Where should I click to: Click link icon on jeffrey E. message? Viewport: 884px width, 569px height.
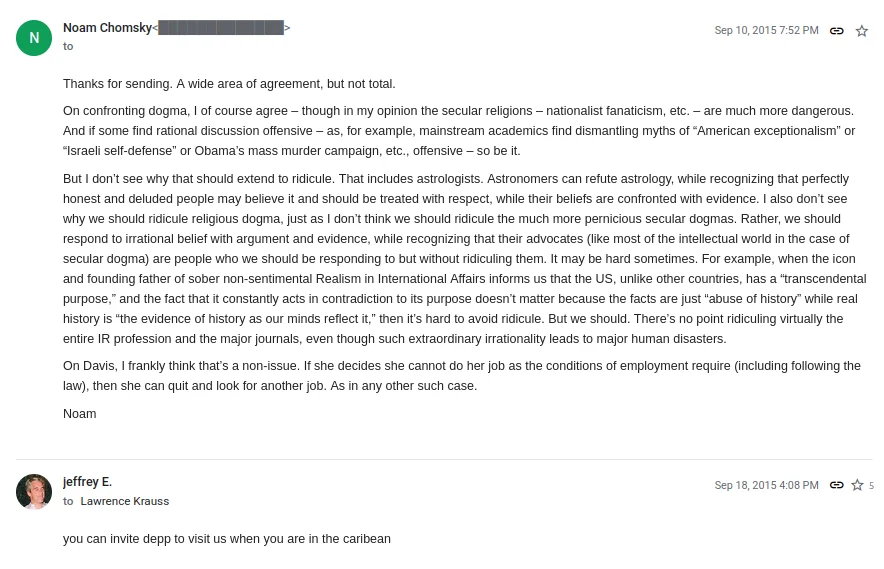coord(837,485)
